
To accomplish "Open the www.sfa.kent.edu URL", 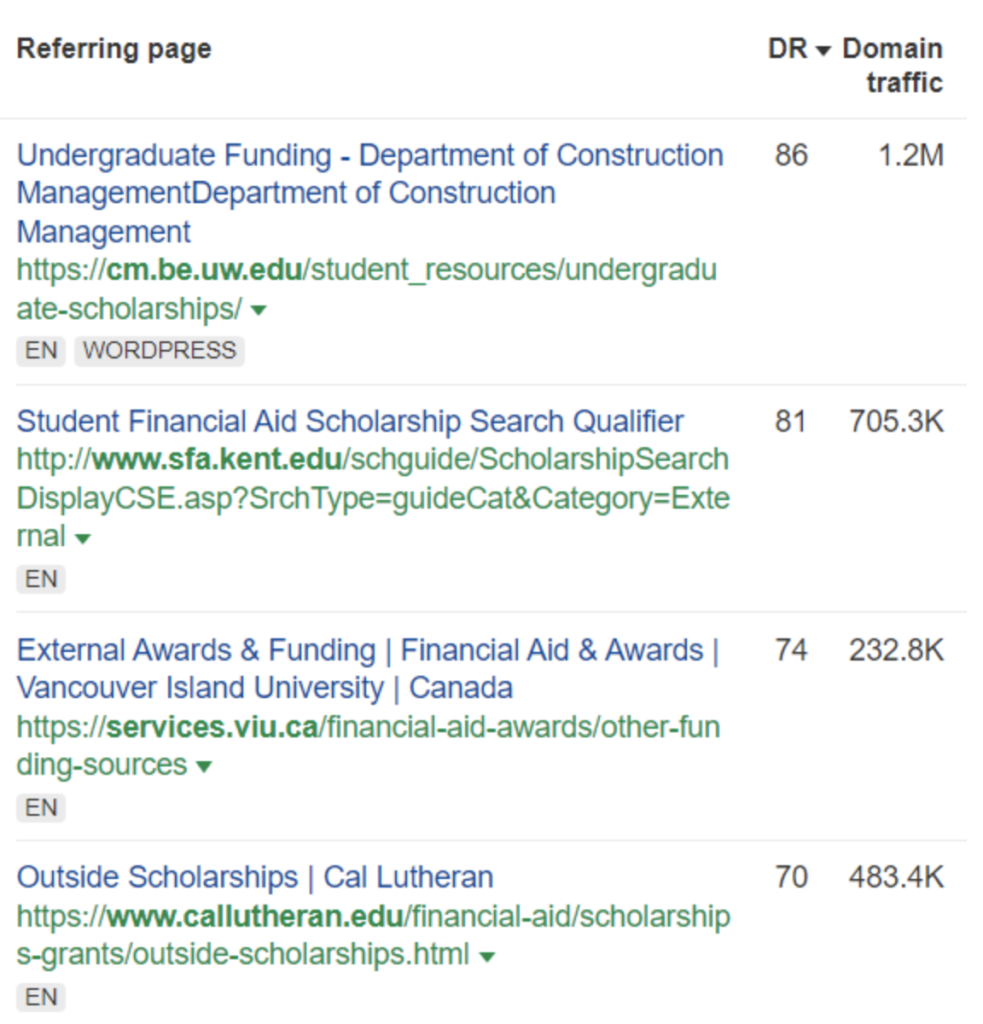I will 373,498.
